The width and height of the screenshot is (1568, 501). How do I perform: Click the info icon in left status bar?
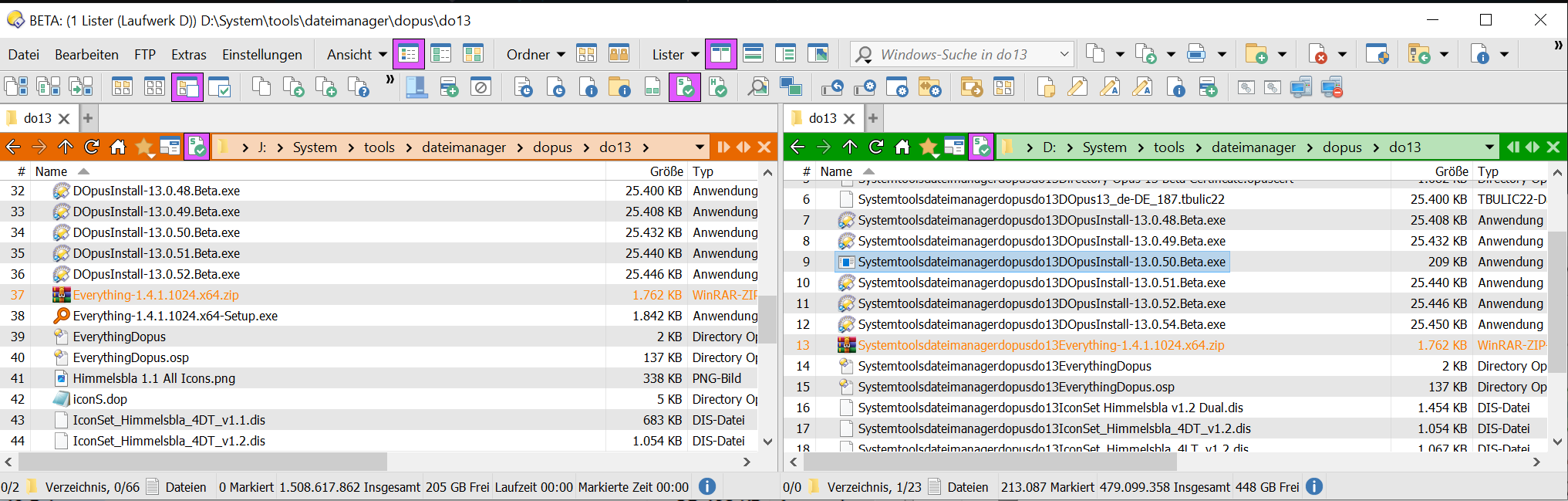point(707,486)
